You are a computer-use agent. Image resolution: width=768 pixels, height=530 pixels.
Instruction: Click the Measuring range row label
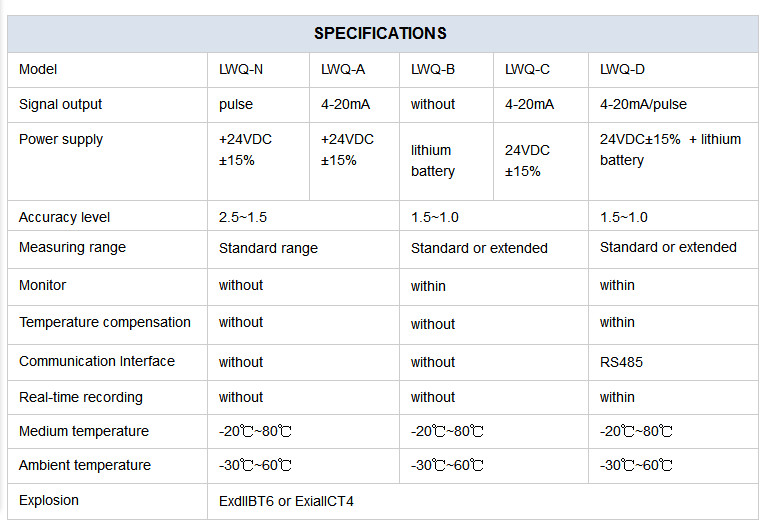[72, 247]
